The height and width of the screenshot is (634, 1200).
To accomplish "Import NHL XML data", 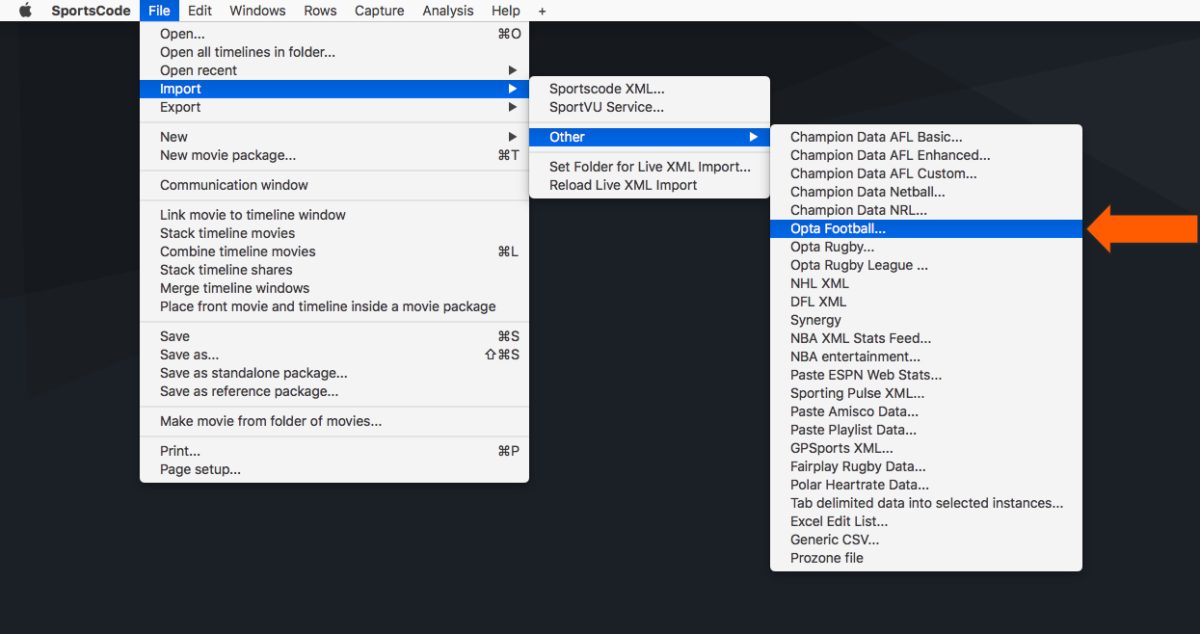I will click(x=926, y=283).
